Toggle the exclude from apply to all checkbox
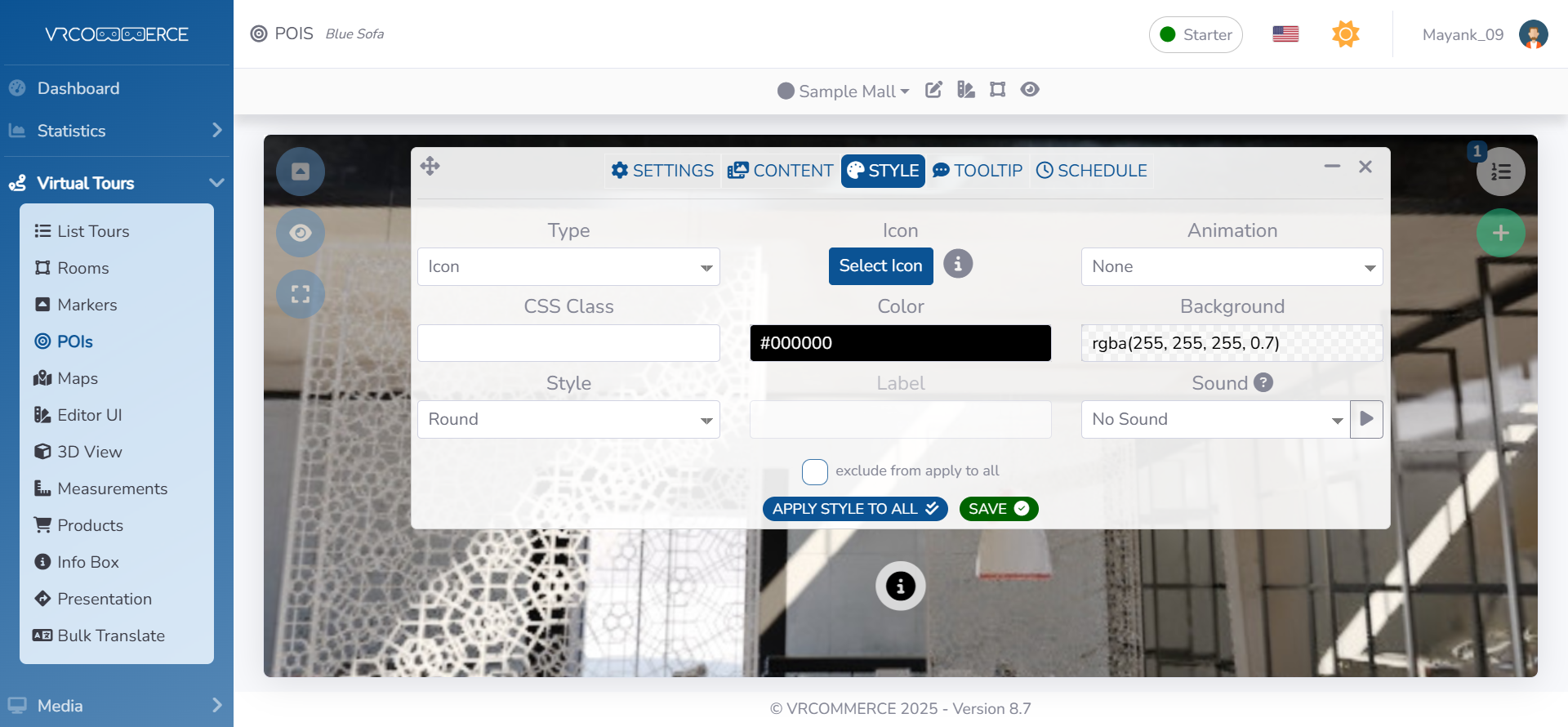The width and height of the screenshot is (1568, 727). [x=814, y=472]
